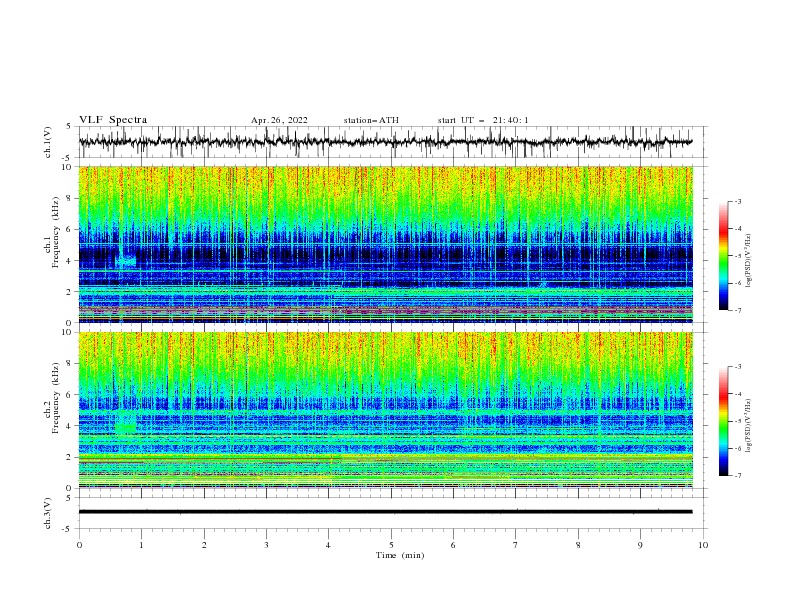Click the "3" tick on the time axis
Screen dimensions: 792x612
tap(266, 545)
